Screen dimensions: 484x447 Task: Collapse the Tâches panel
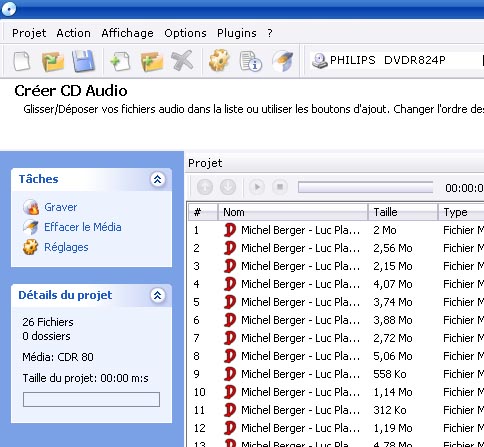click(157, 179)
